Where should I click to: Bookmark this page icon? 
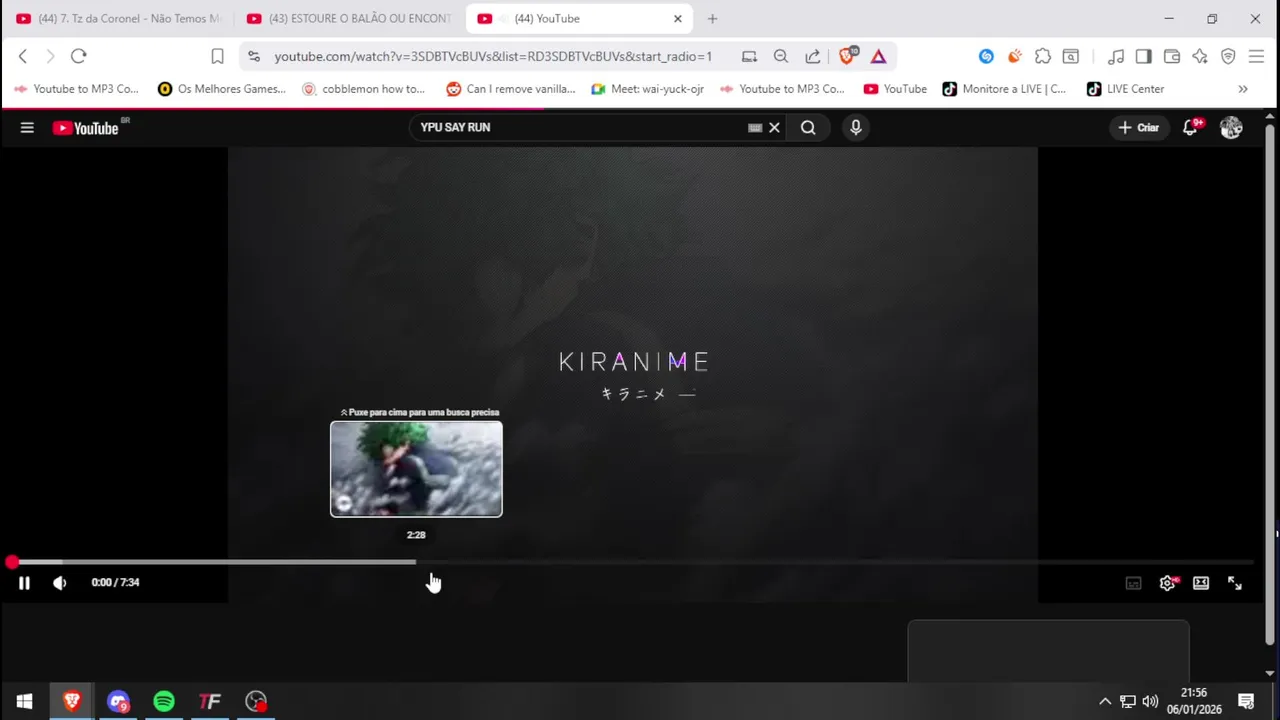(x=217, y=56)
